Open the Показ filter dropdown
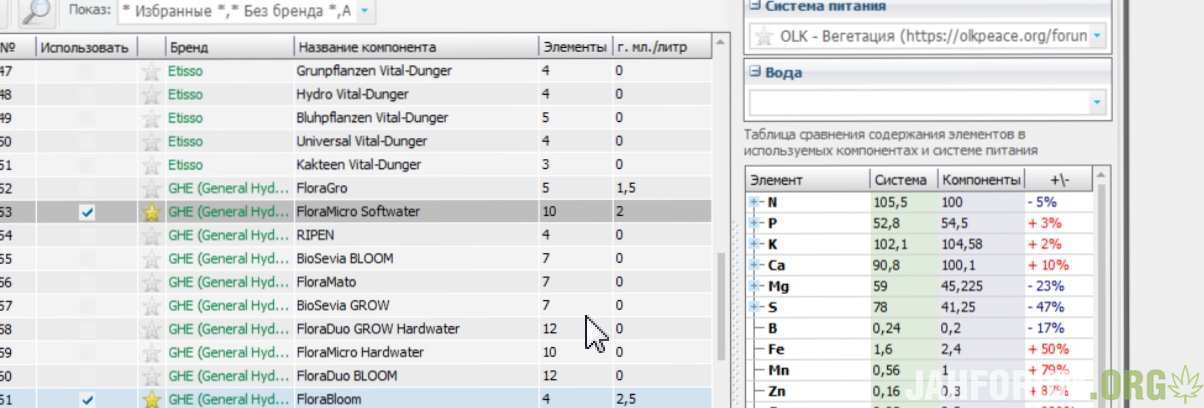The width and height of the screenshot is (1204, 408). (363, 10)
